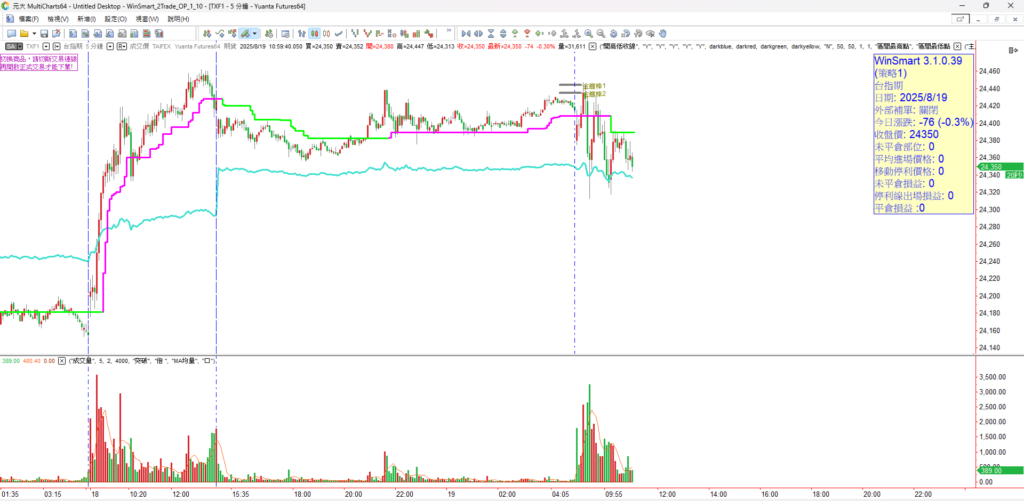Click the Save workspace icon in toolbar
Image resolution: width=1024 pixels, height=501 pixels.
(x=43, y=33)
